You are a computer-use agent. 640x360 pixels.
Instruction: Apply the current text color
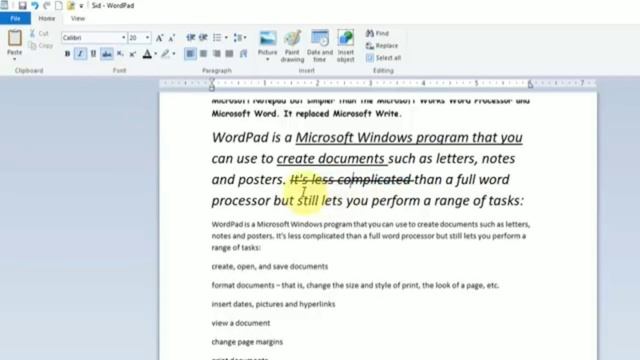coord(147,53)
